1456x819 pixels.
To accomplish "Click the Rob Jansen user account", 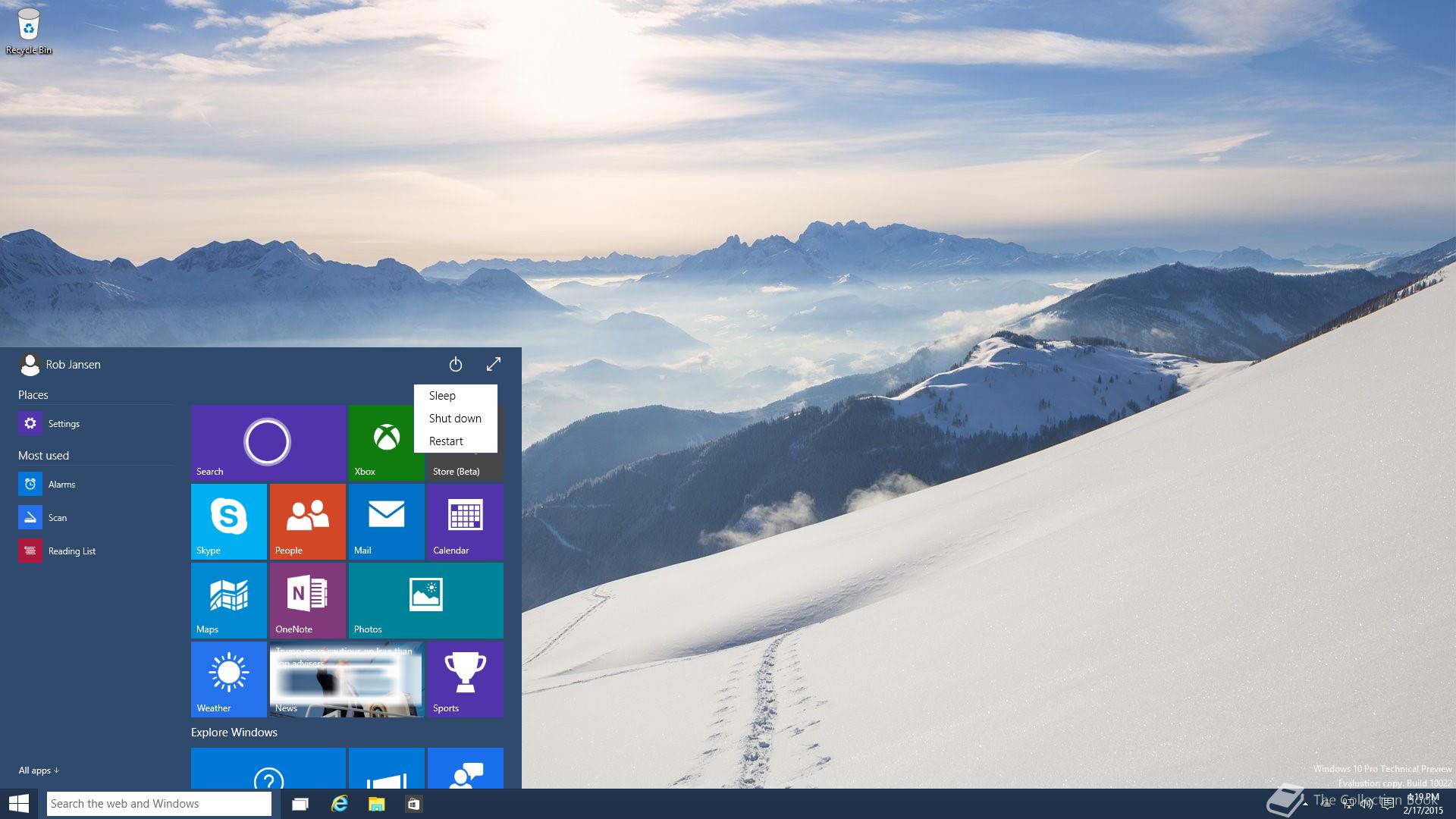I will 60,365.
